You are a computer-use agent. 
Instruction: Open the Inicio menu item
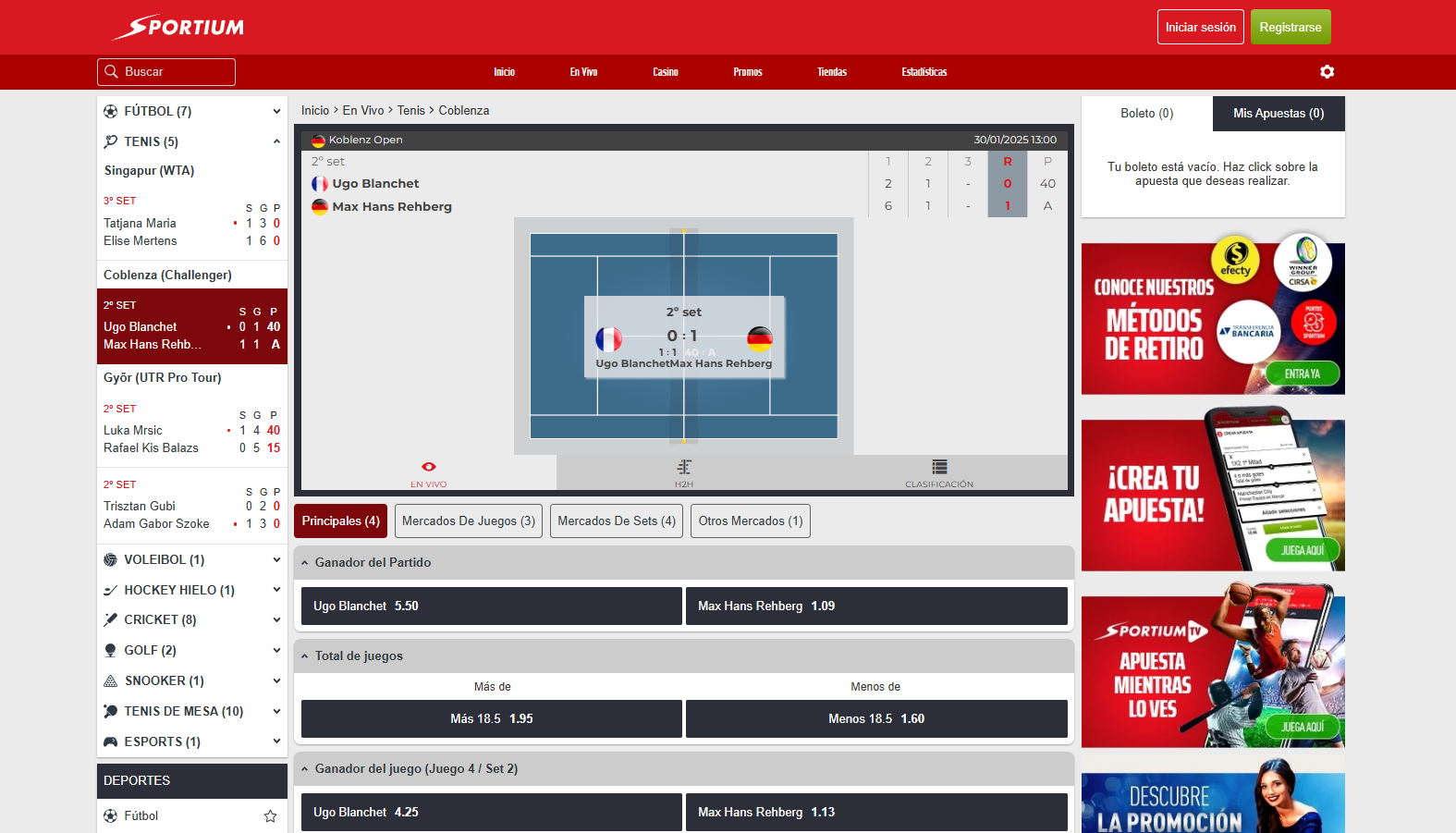coord(504,72)
